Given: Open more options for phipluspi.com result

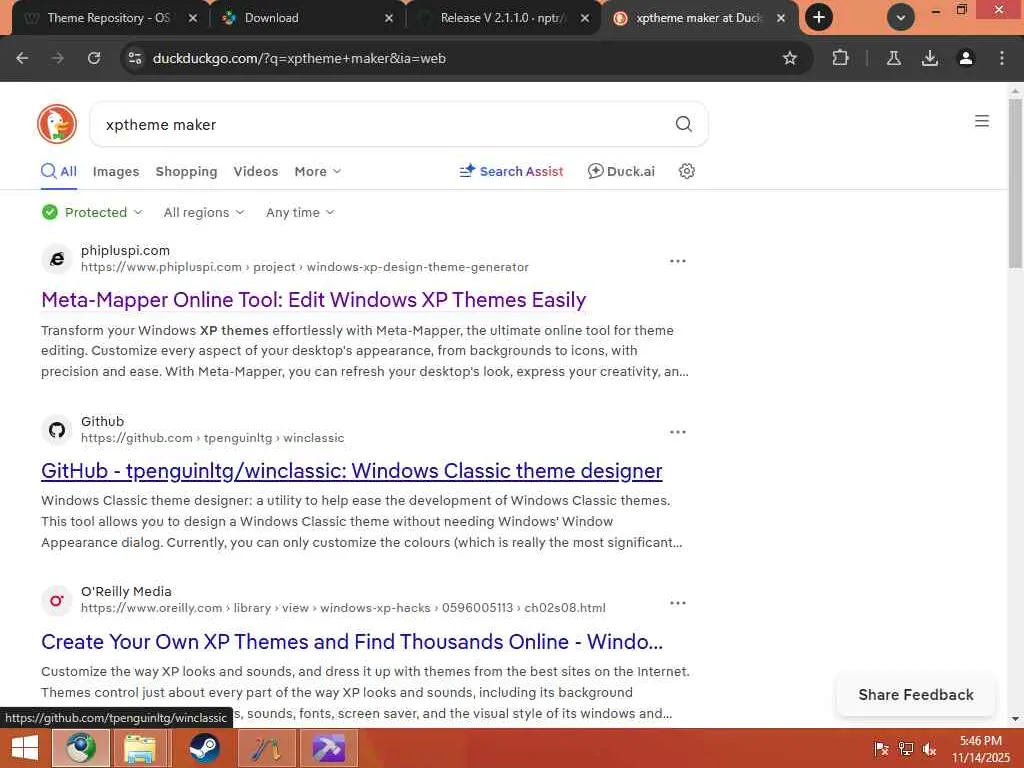Looking at the screenshot, I should tap(678, 261).
